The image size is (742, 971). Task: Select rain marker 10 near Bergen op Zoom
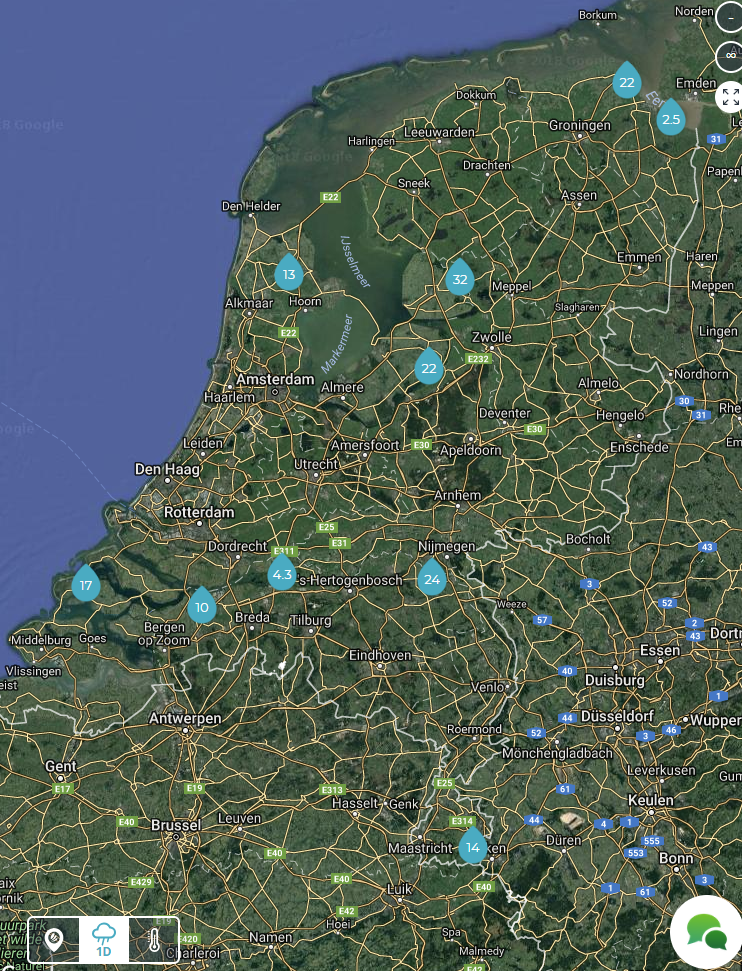[x=202, y=607]
